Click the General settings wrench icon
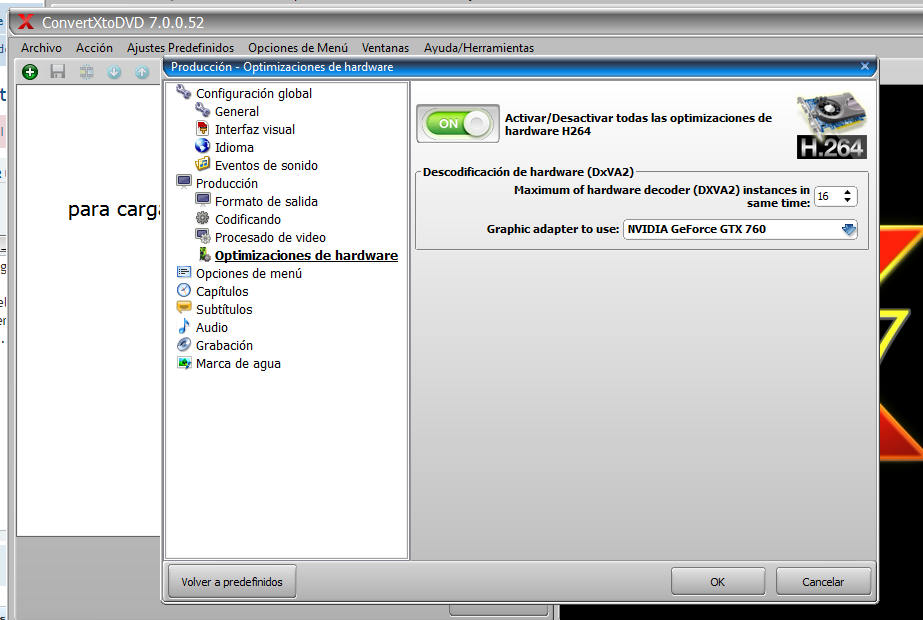Image resolution: width=923 pixels, height=620 pixels. coord(202,110)
